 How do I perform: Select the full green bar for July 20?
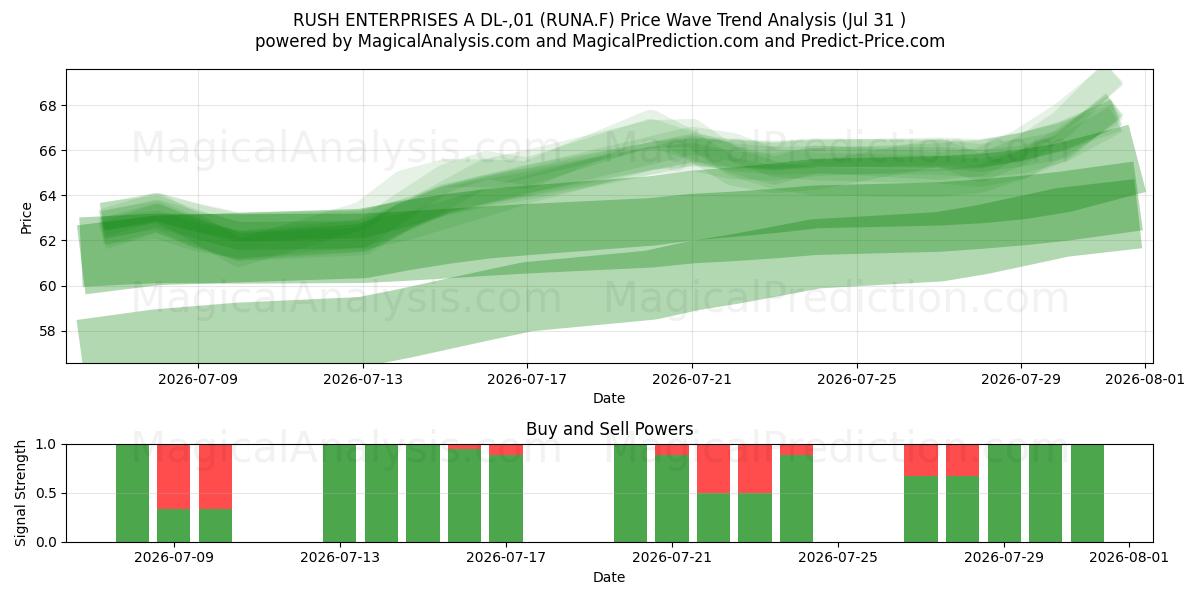click(630, 493)
